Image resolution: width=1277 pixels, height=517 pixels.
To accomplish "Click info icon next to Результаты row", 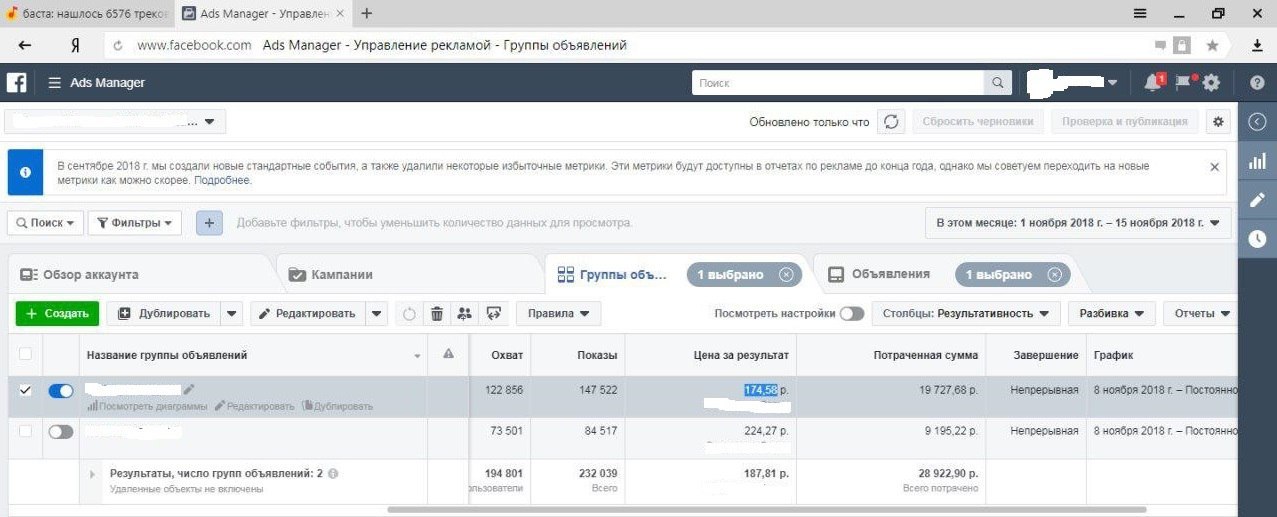I will 333,473.
